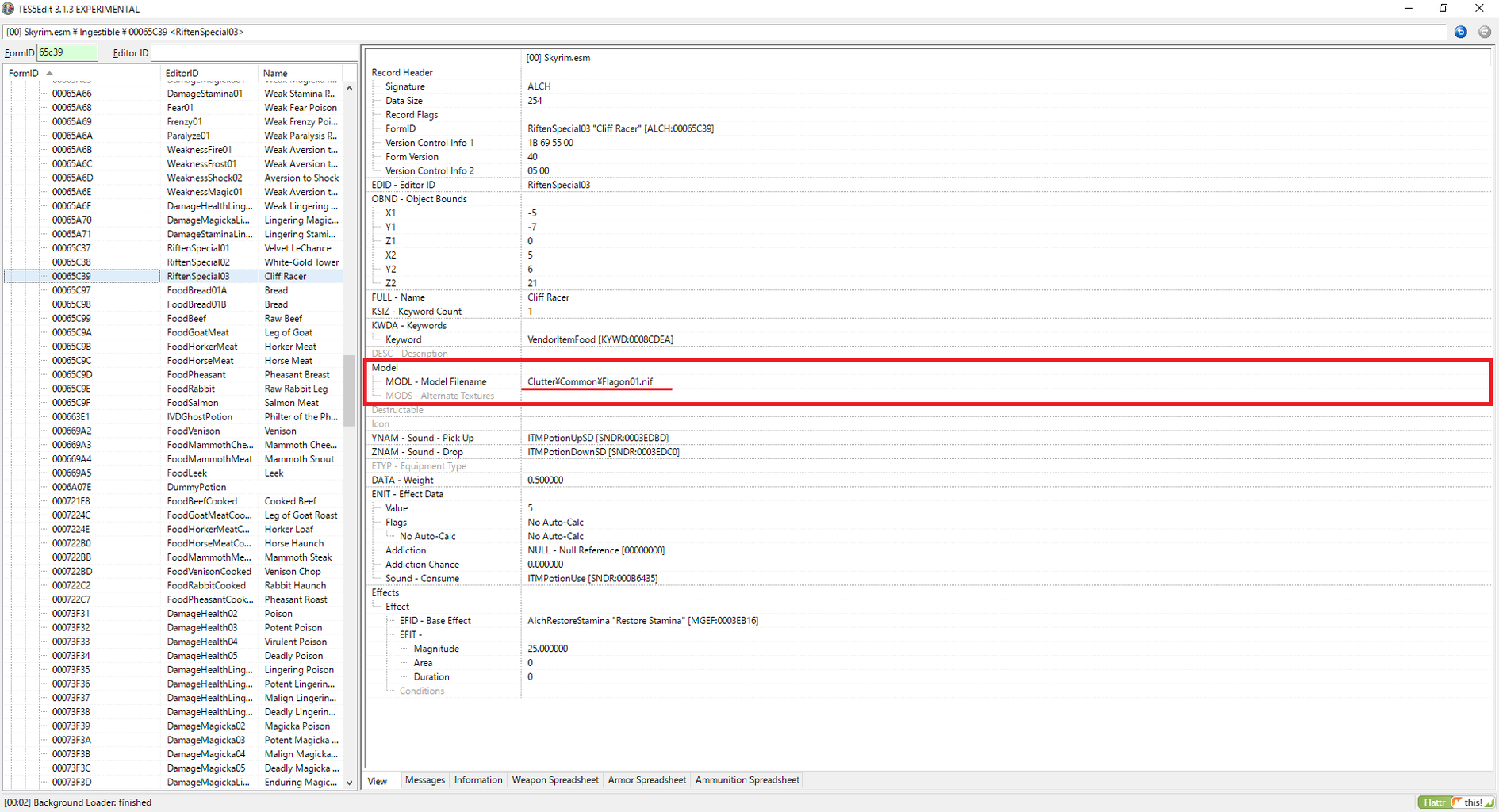This screenshot has height=812, width=1499.
Task: Click the blue back navigation arrow icon
Action: click(1460, 32)
